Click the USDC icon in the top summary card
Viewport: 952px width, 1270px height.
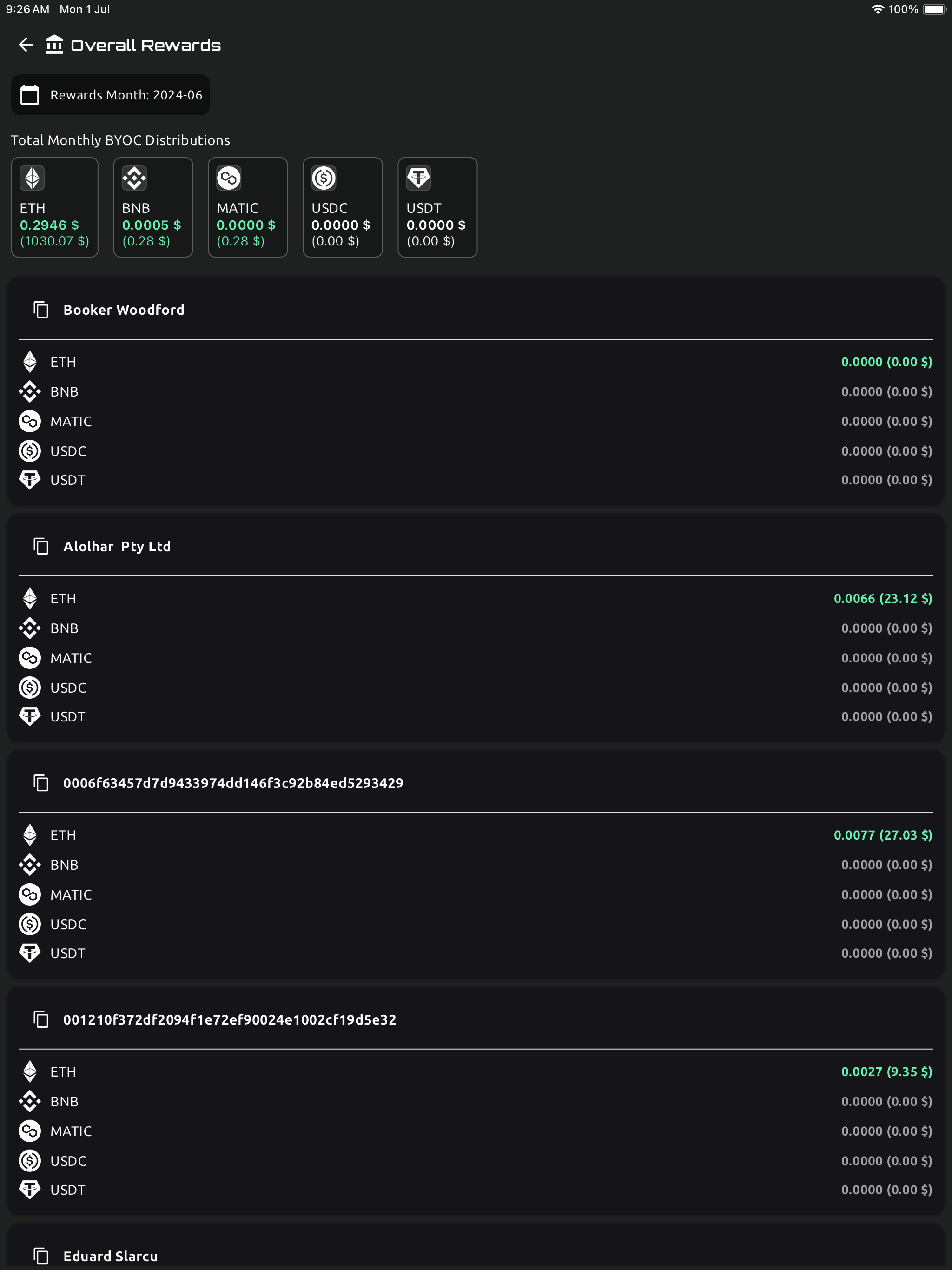(x=324, y=178)
